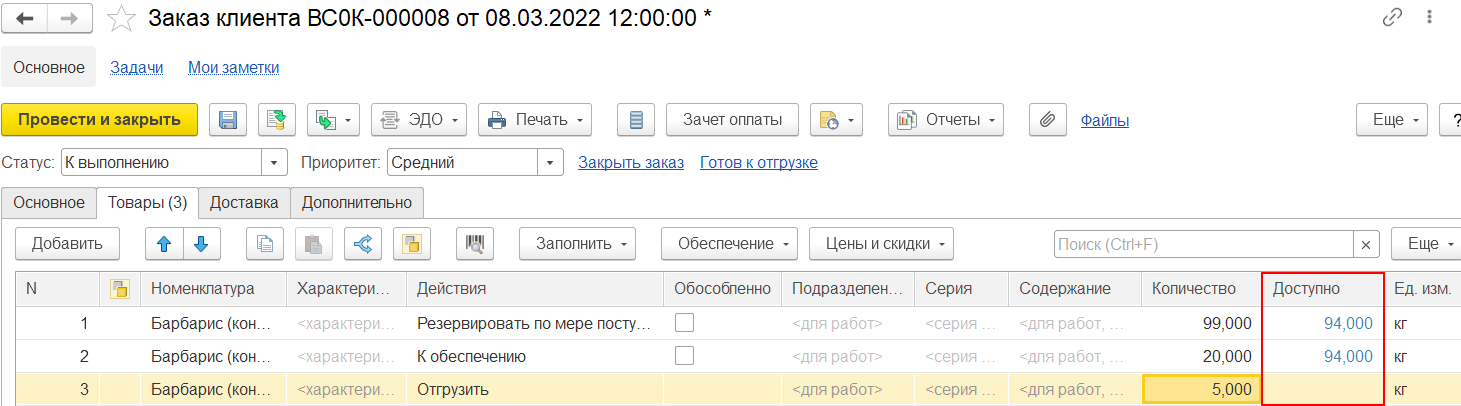This screenshot has height=406, width=1461.
Task: Click the Зачет оплаты button
Action: click(732, 120)
